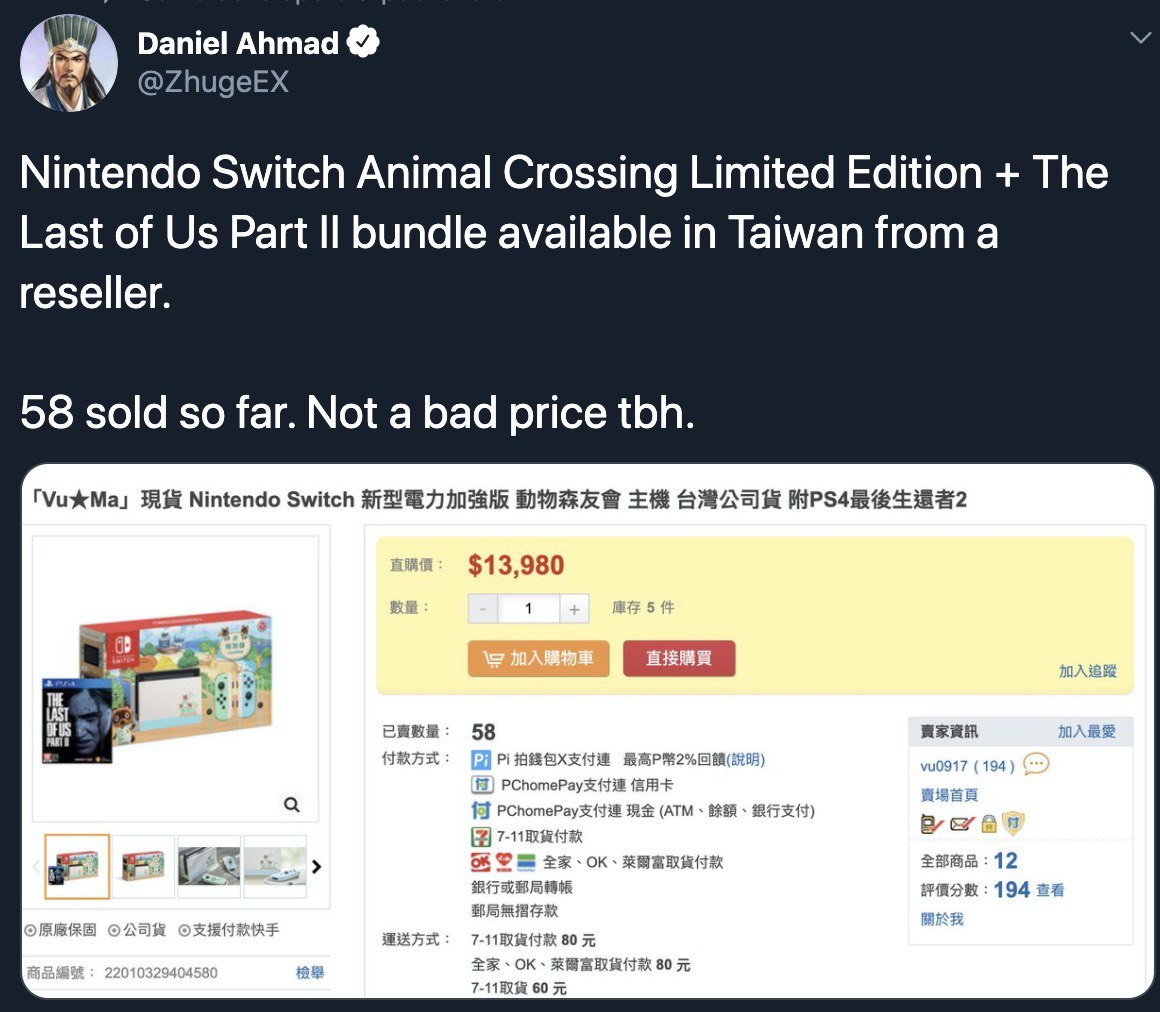Screen dimensions: 1160x1012
Task: Select the first bundle thumbnail image
Action: 77,866
